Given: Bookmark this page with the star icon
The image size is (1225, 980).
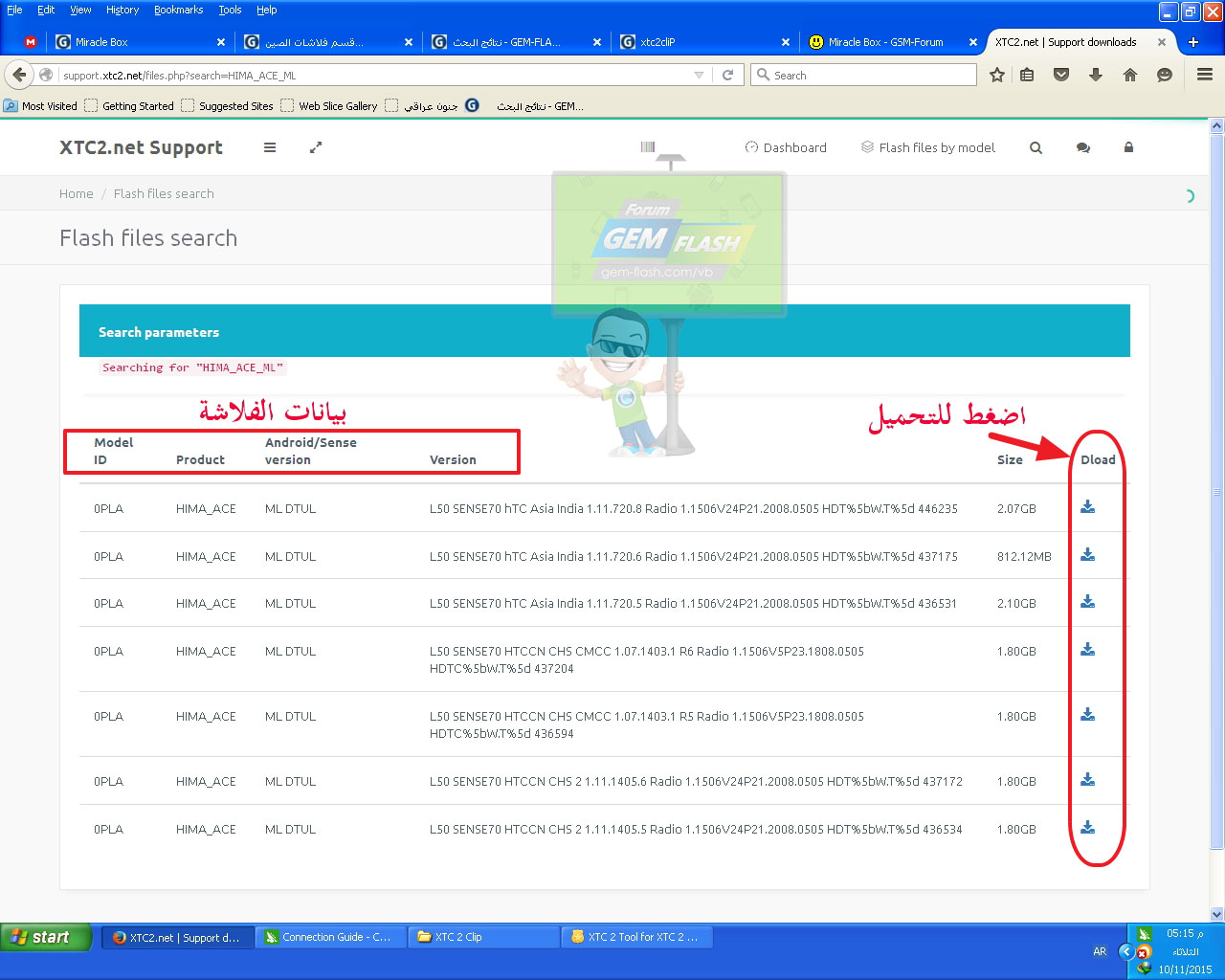Looking at the screenshot, I should (x=996, y=75).
